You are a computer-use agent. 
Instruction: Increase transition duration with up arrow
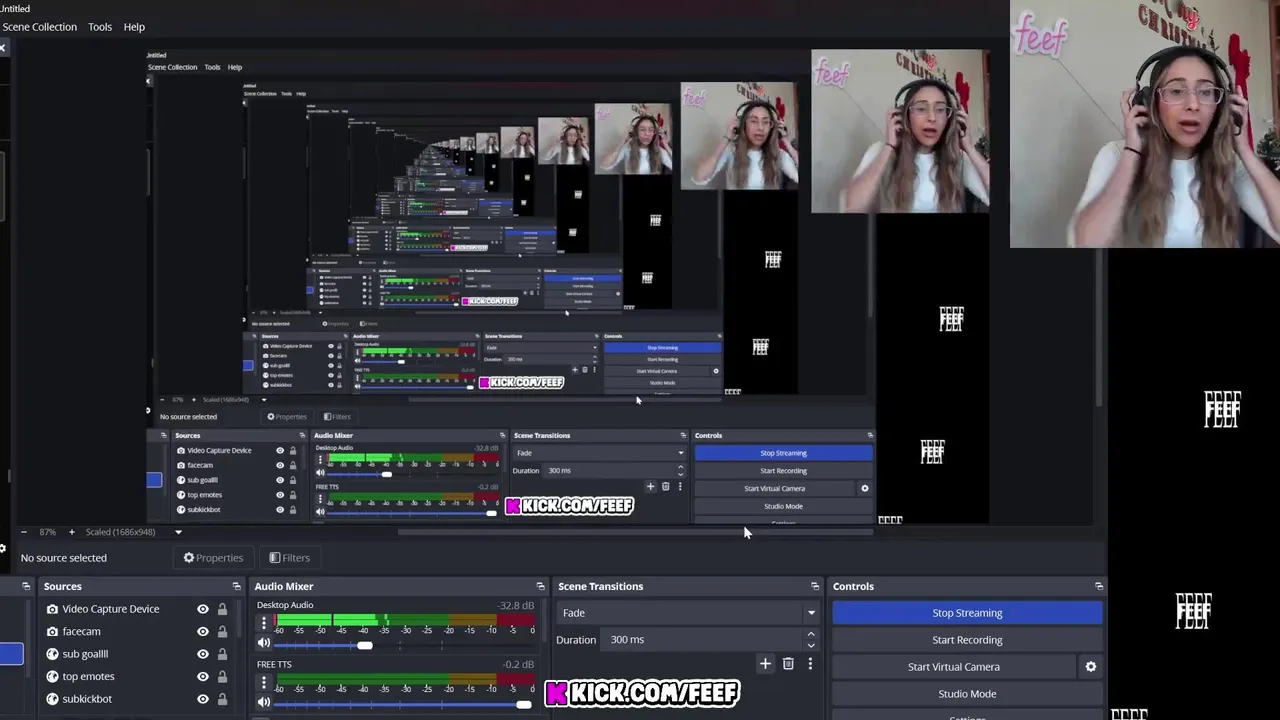coord(811,634)
